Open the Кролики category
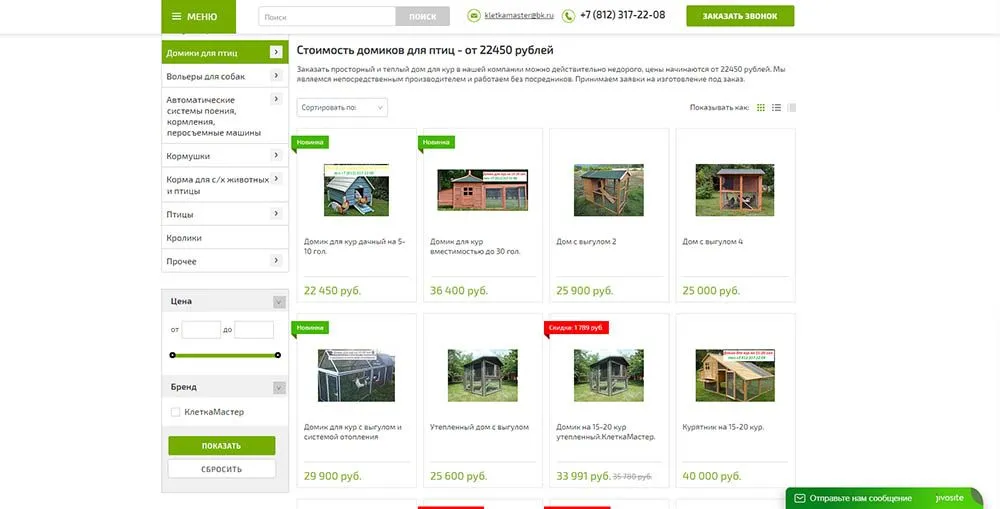 pyautogui.click(x=184, y=238)
